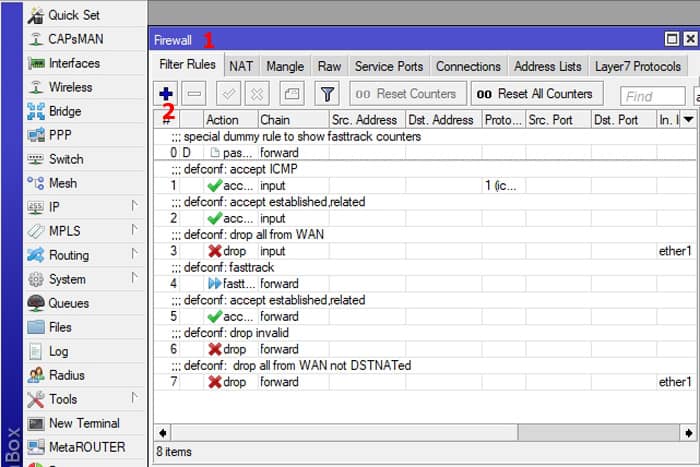Click the Comment toolbar button
The height and width of the screenshot is (467, 700).
(292, 94)
